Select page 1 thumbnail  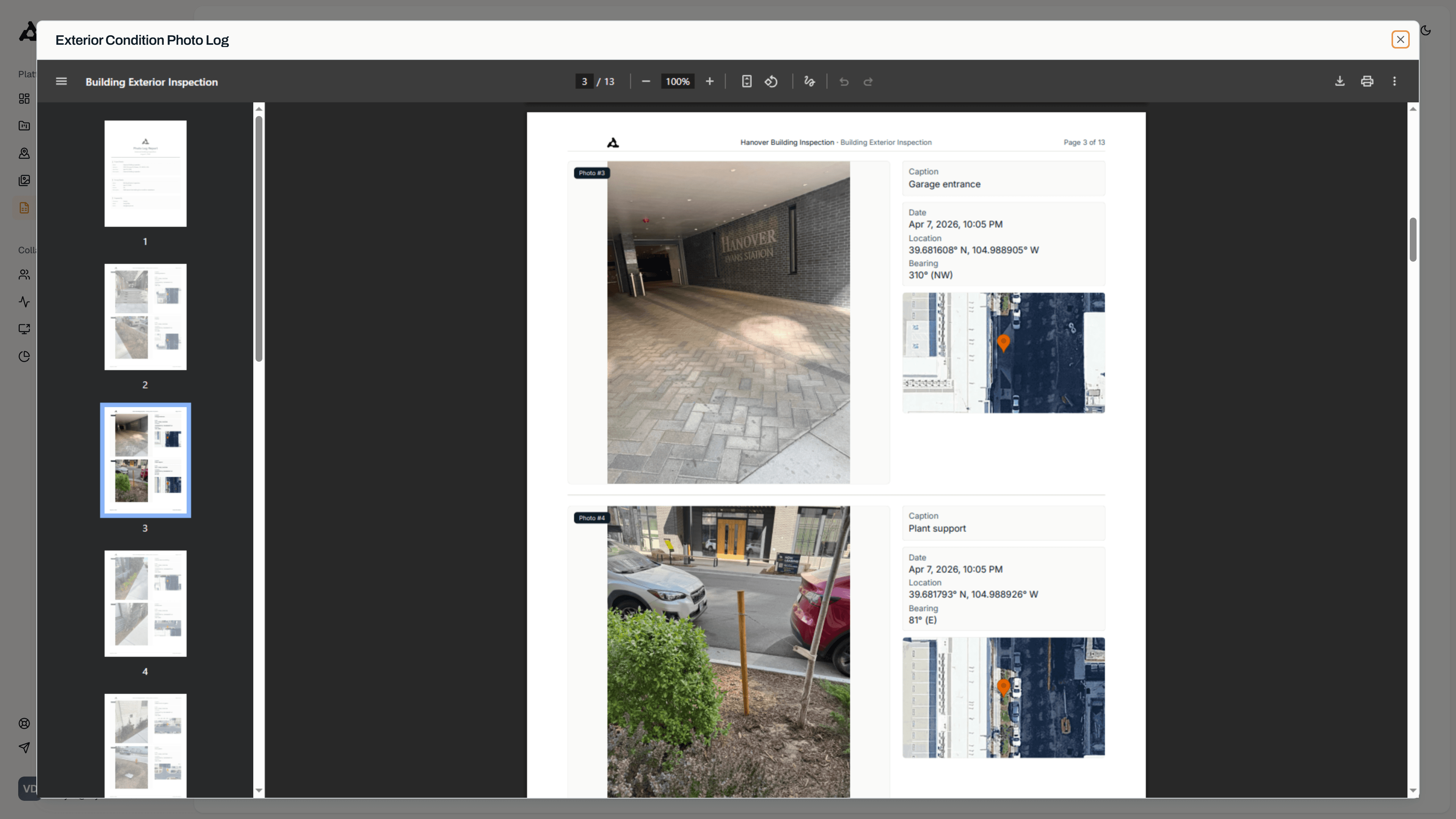pos(145,174)
